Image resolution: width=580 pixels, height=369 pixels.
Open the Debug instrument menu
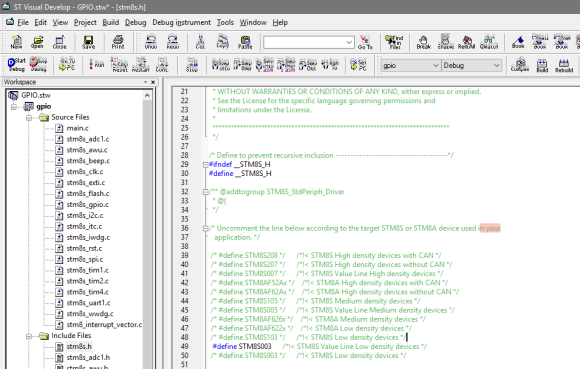(181, 23)
